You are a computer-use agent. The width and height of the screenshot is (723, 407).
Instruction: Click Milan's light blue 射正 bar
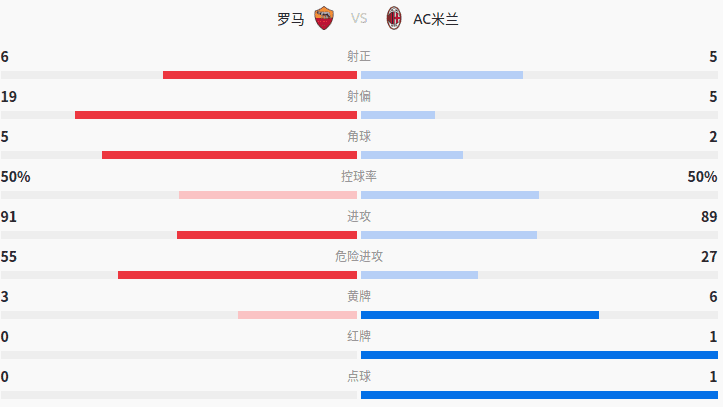(x=442, y=75)
